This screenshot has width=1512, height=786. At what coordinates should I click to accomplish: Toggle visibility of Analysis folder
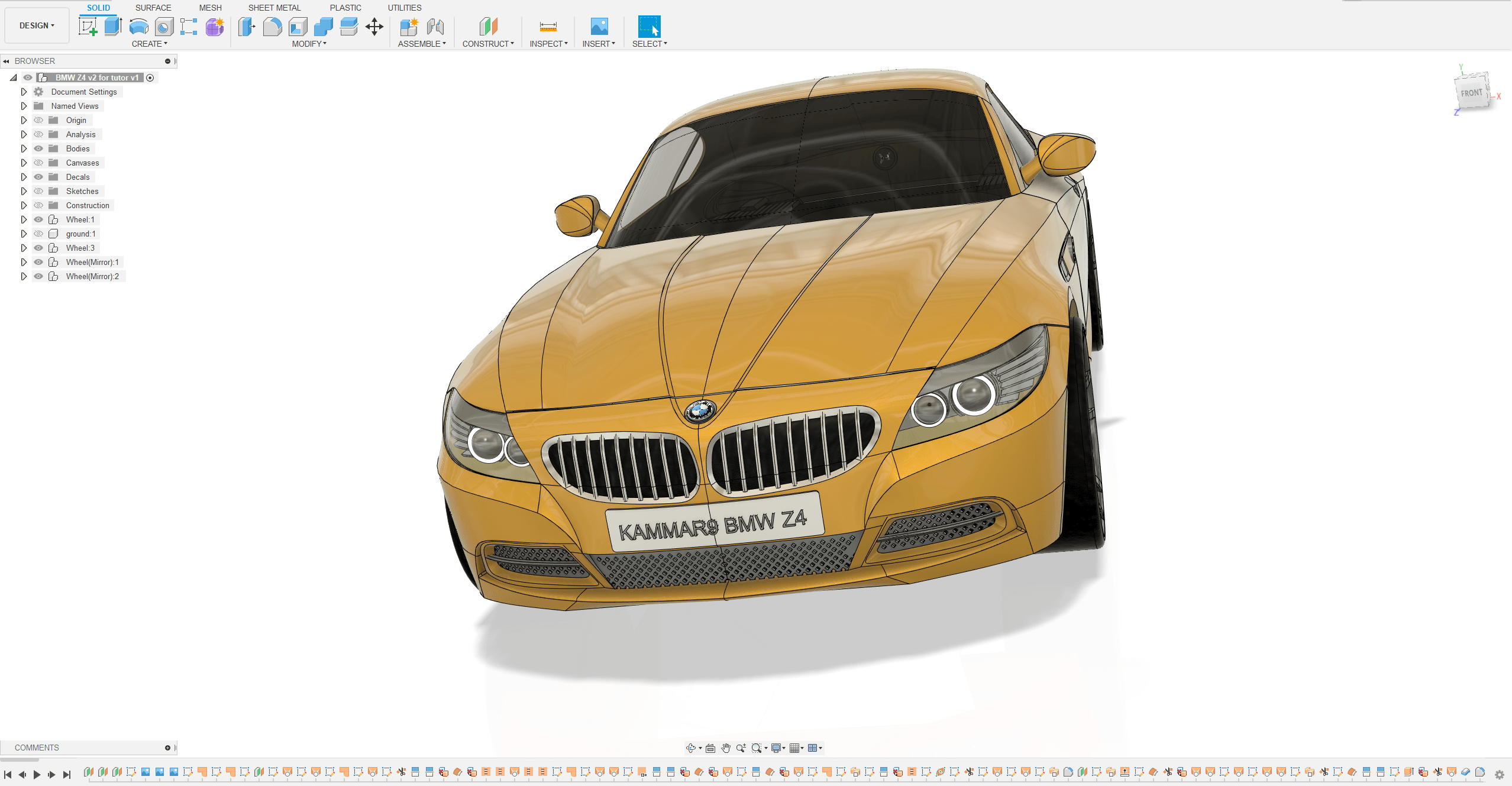point(38,134)
